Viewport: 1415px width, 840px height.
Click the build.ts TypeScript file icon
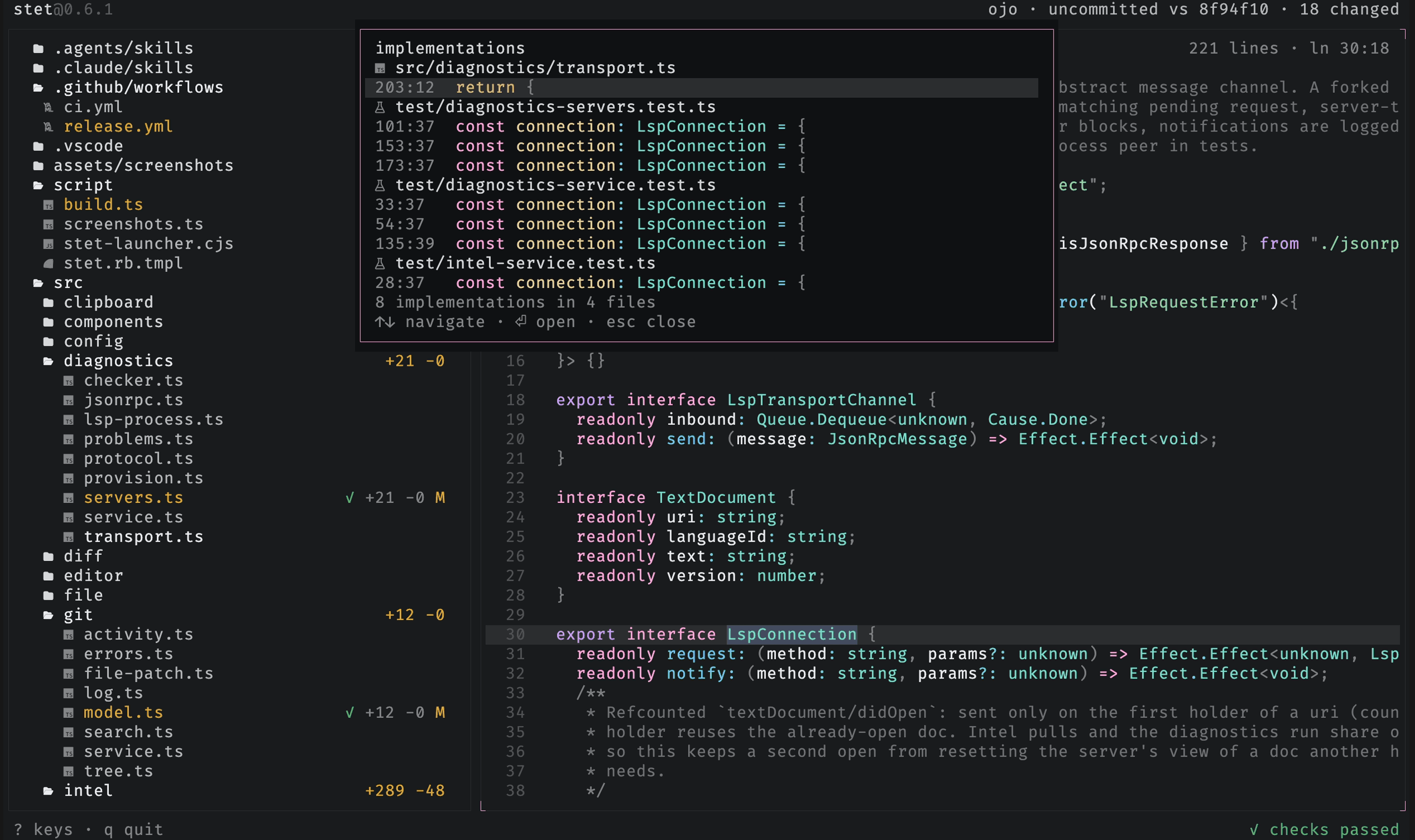tap(48, 205)
